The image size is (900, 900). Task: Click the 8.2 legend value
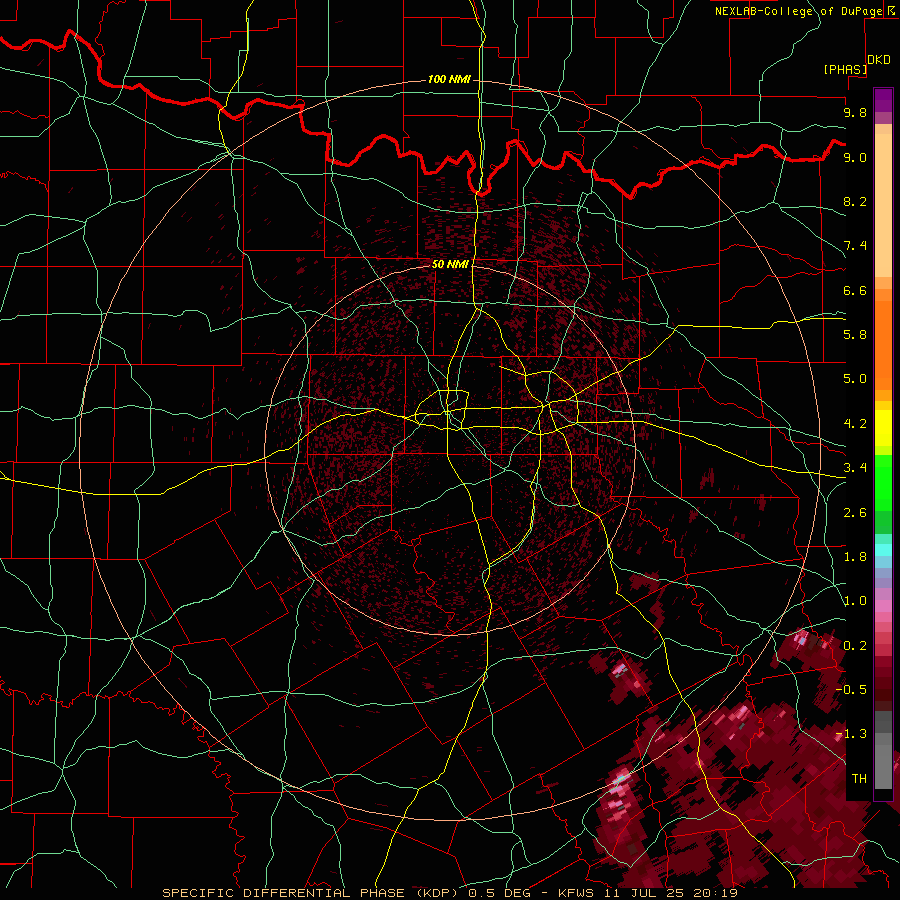click(x=855, y=201)
